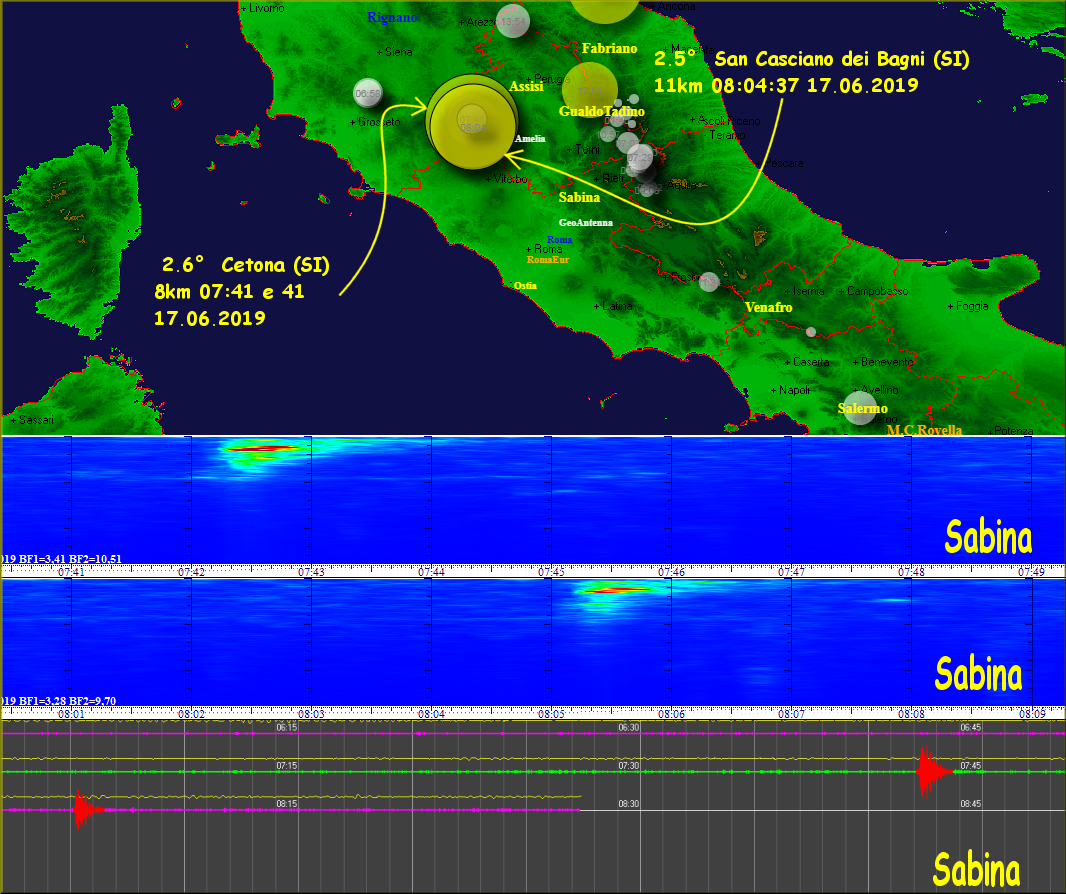Select the yellow Assisi station label
This screenshot has width=1066, height=894.
[x=526, y=86]
